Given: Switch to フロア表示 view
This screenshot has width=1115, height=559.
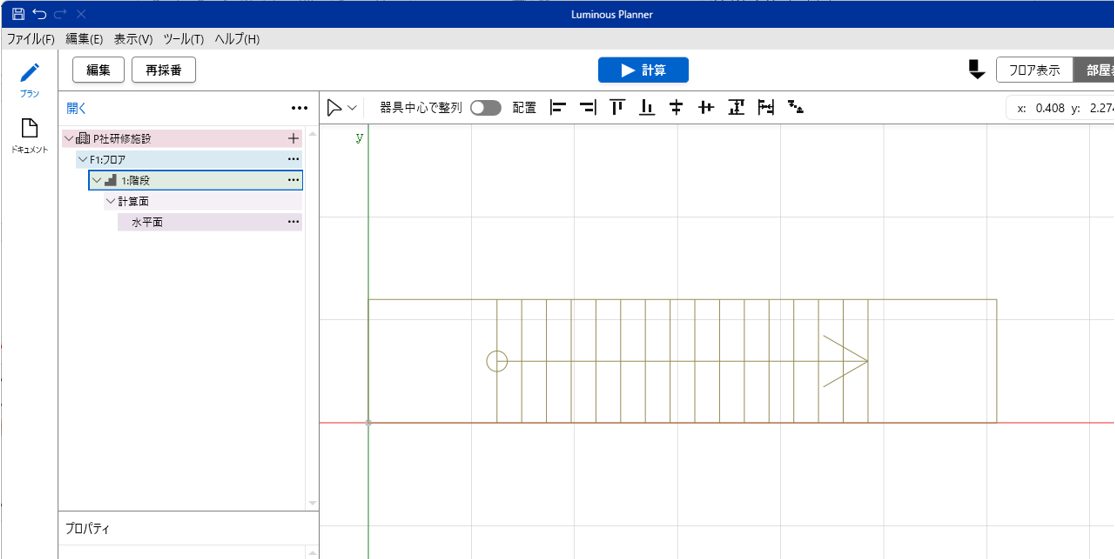Looking at the screenshot, I should pos(1034,70).
